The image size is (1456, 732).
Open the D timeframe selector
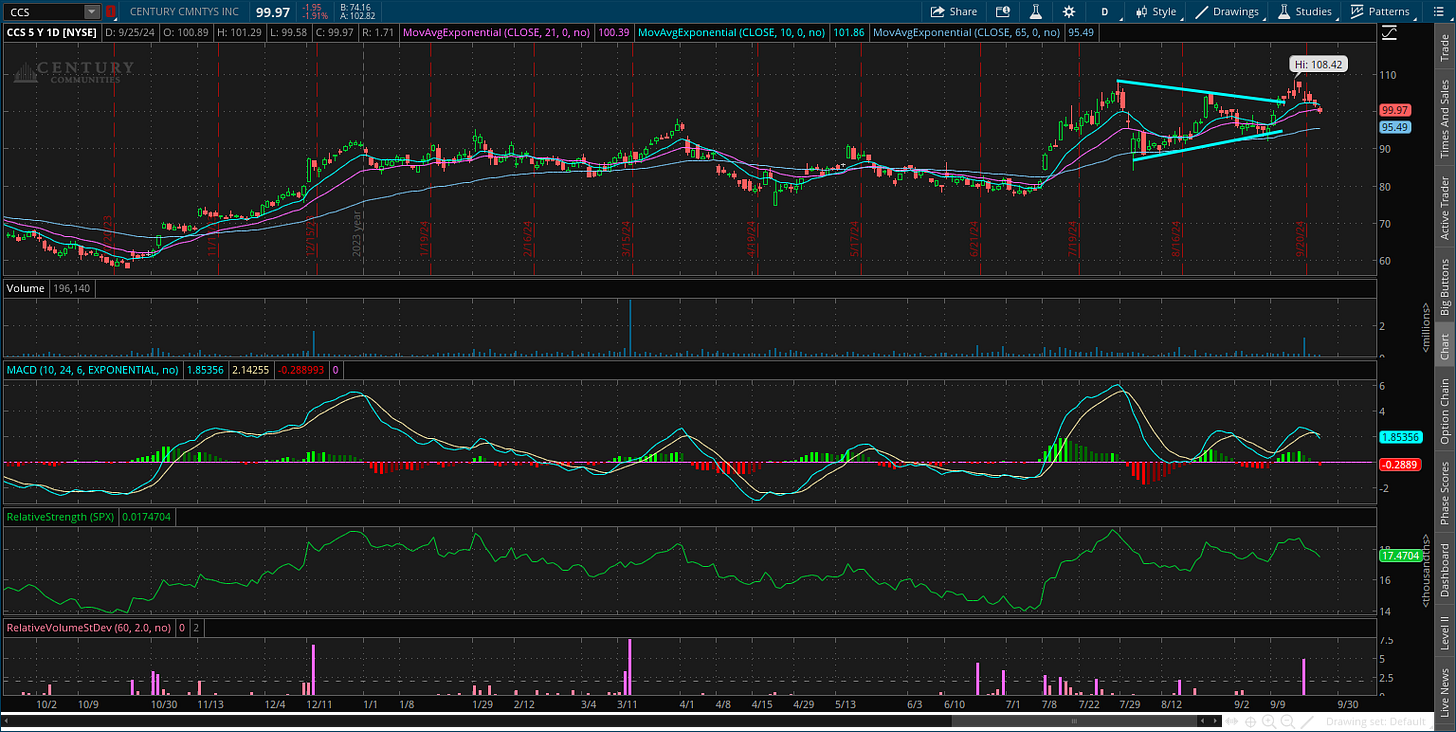click(1105, 12)
